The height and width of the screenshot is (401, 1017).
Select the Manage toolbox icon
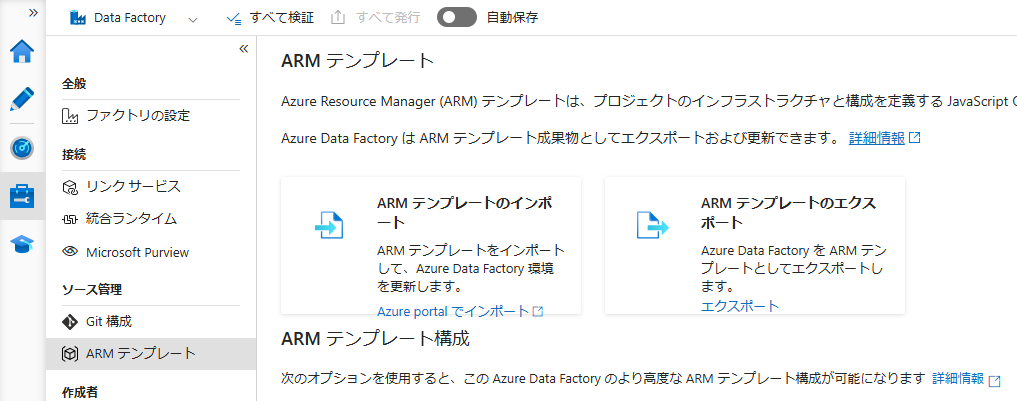point(22,196)
